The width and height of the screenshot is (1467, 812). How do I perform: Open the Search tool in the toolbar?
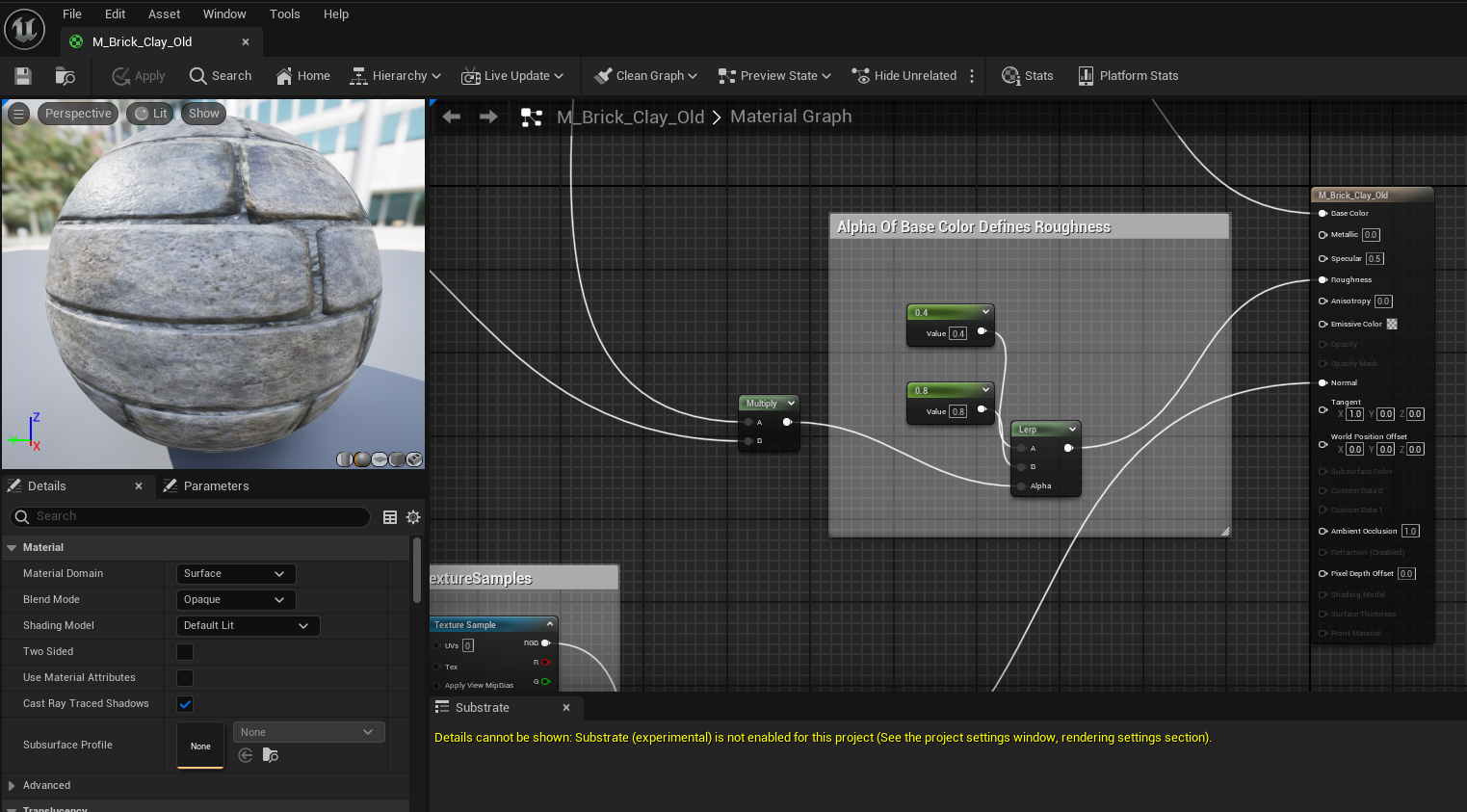click(221, 76)
